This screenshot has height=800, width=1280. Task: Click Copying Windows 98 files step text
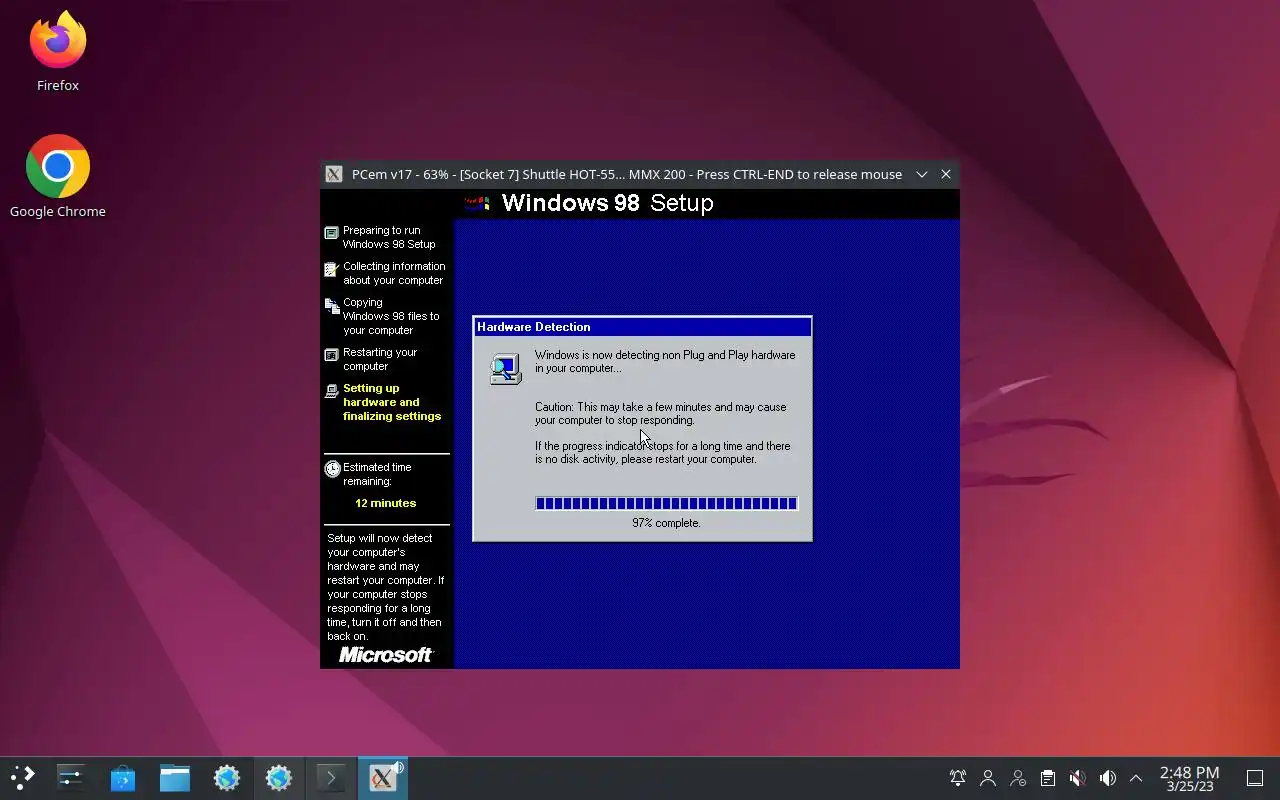click(391, 316)
